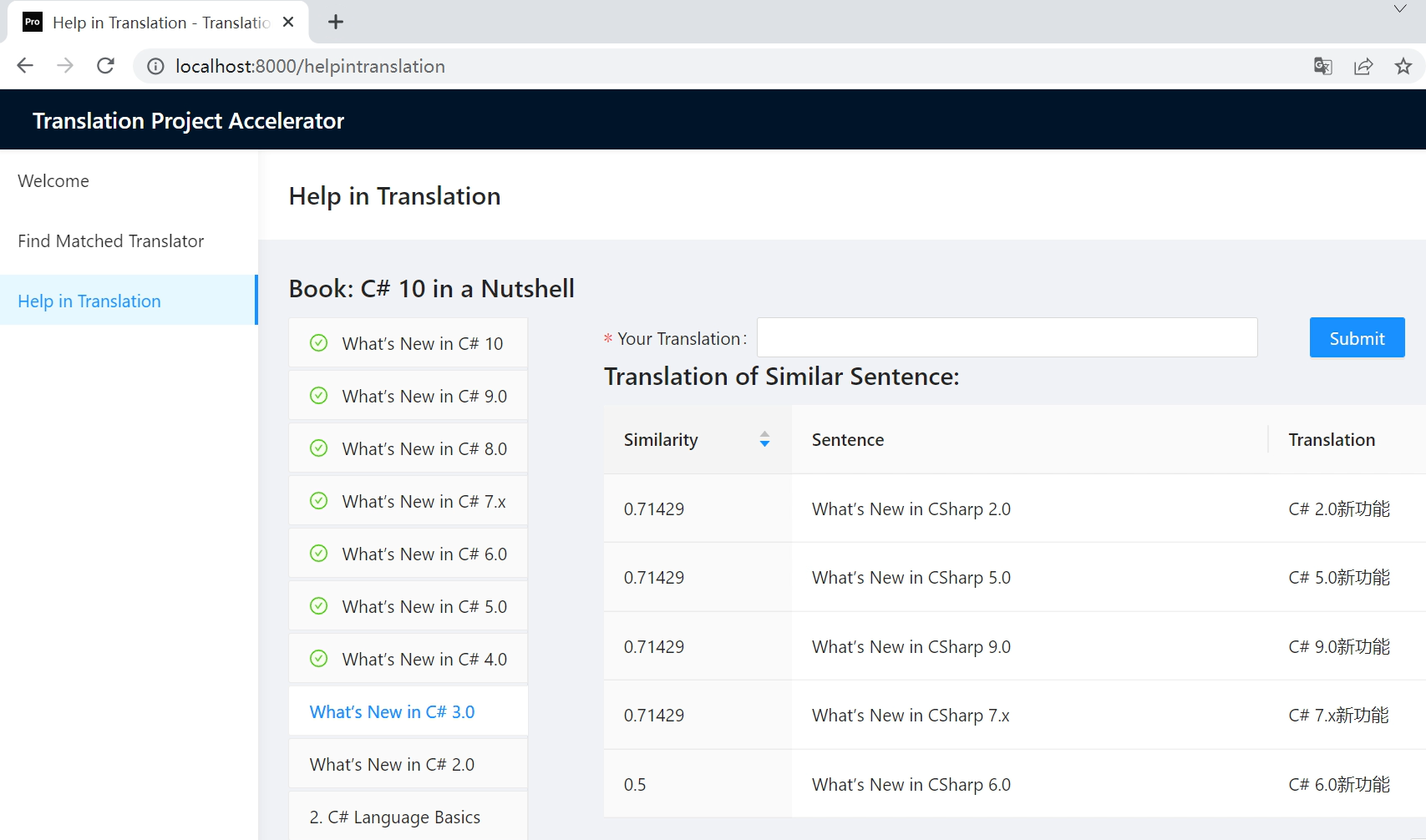Select step What's New in C# 5.0
The width and height of the screenshot is (1426, 840).
point(409,606)
